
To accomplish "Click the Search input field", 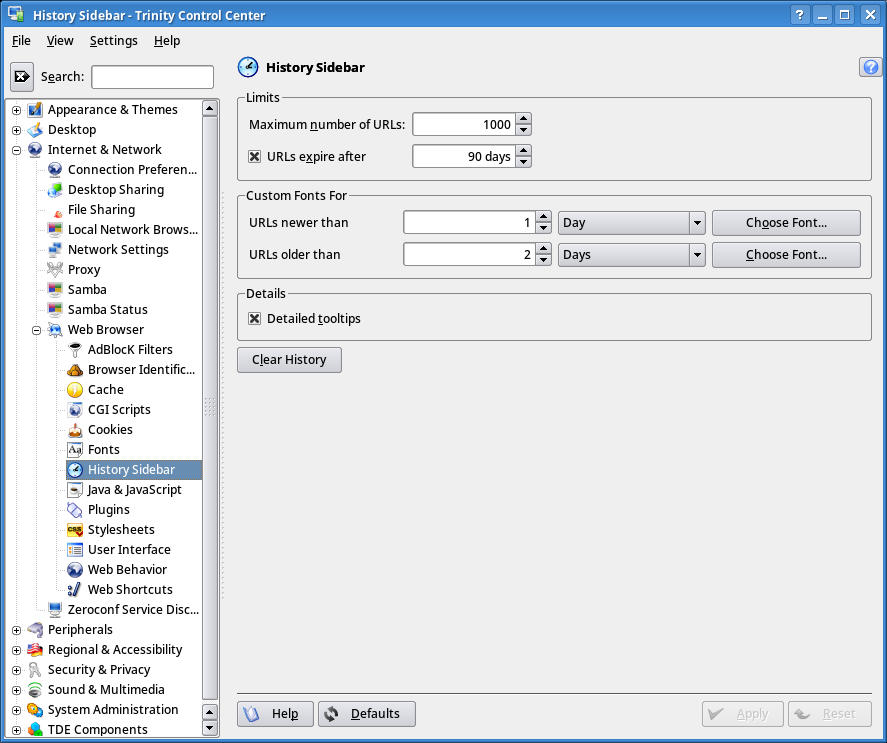I will pos(153,77).
